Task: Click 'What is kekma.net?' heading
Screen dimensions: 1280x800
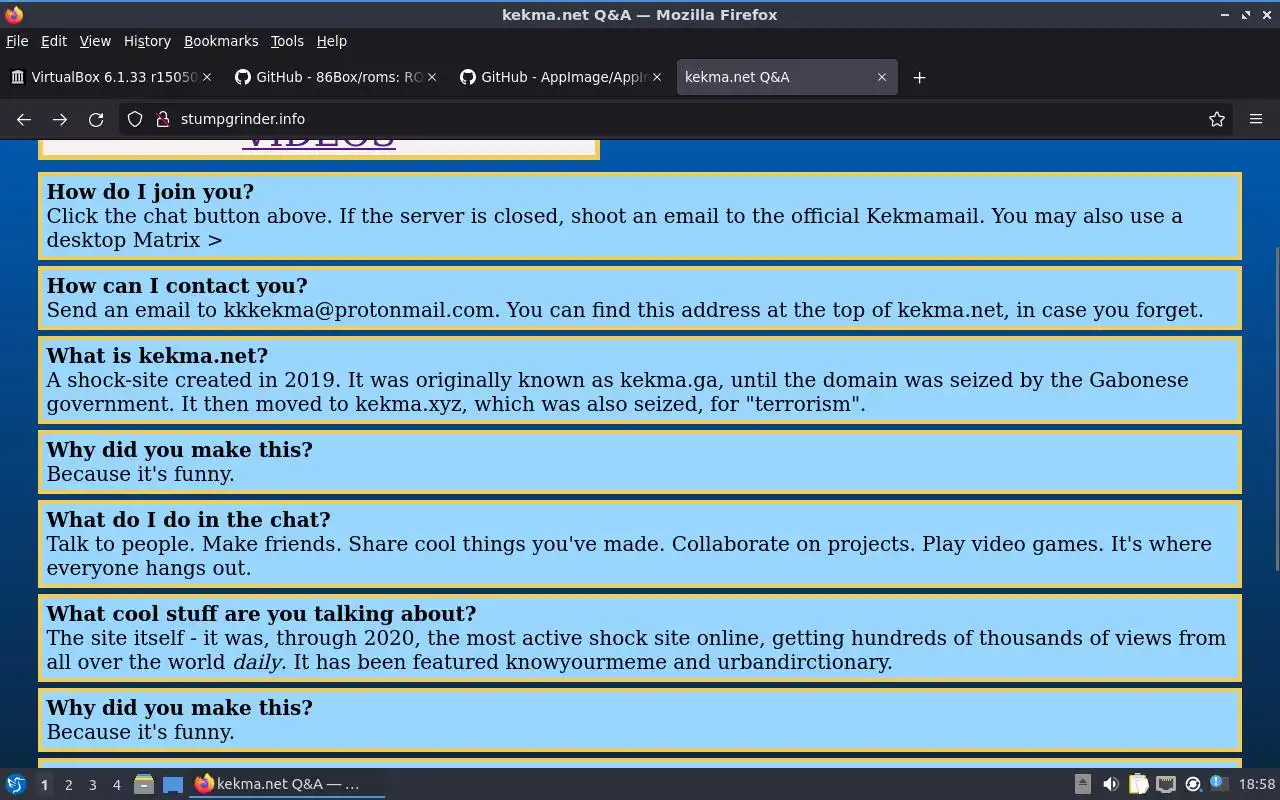Action: [157, 356]
